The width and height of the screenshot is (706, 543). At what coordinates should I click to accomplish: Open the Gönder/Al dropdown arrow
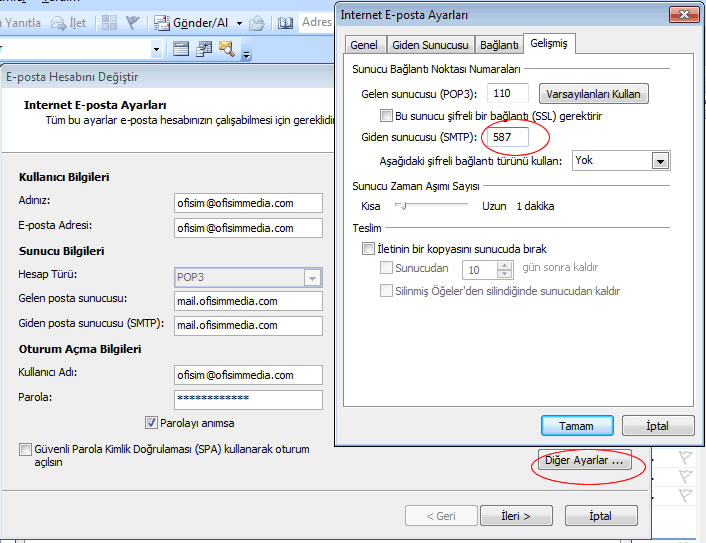240,23
